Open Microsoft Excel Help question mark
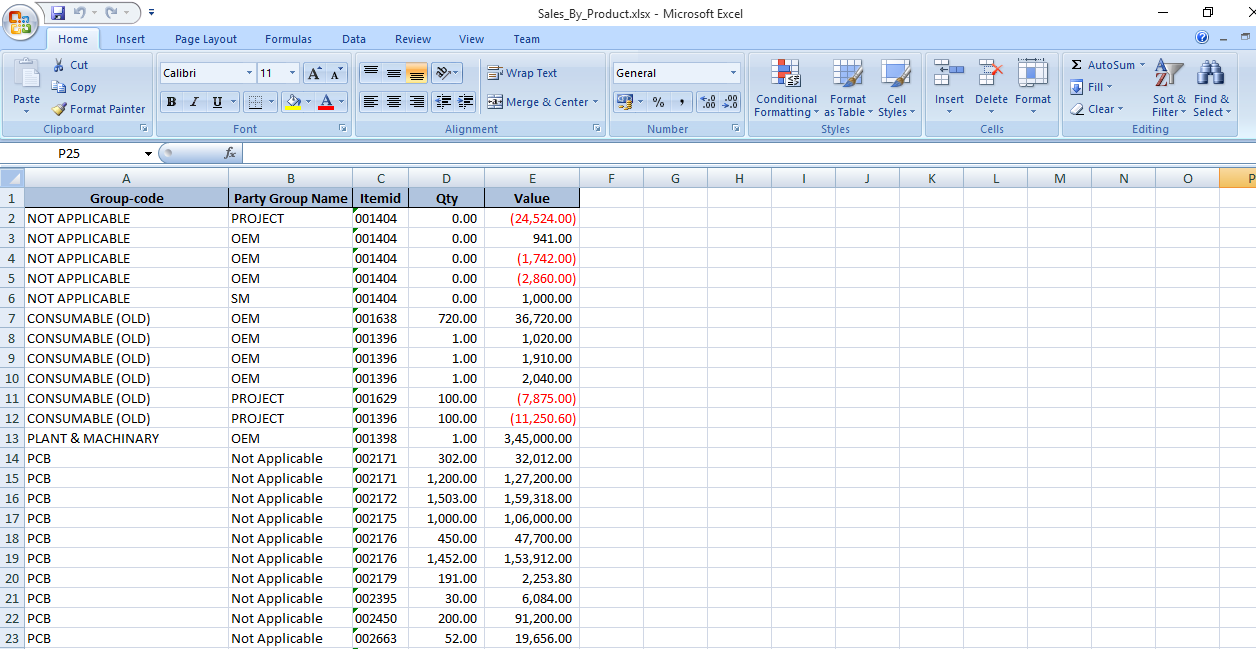 point(1202,38)
